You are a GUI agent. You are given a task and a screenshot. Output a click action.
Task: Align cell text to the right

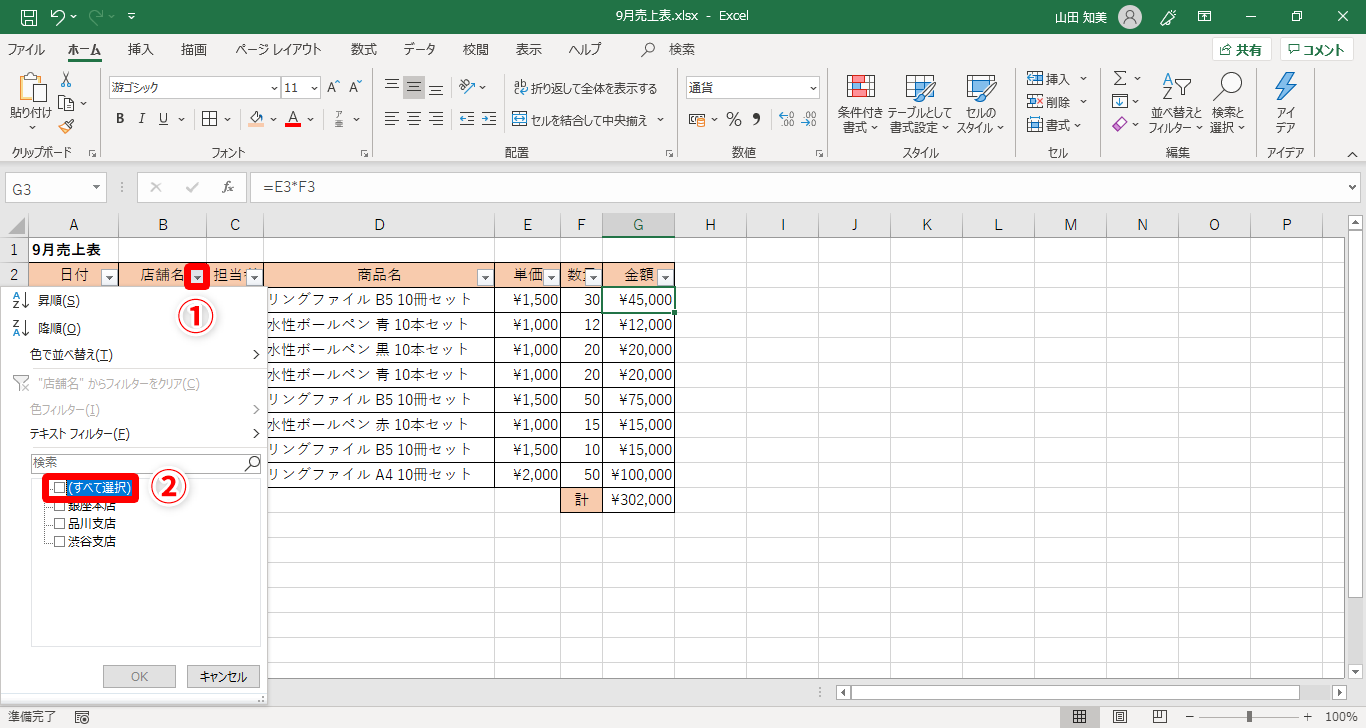coord(436,119)
